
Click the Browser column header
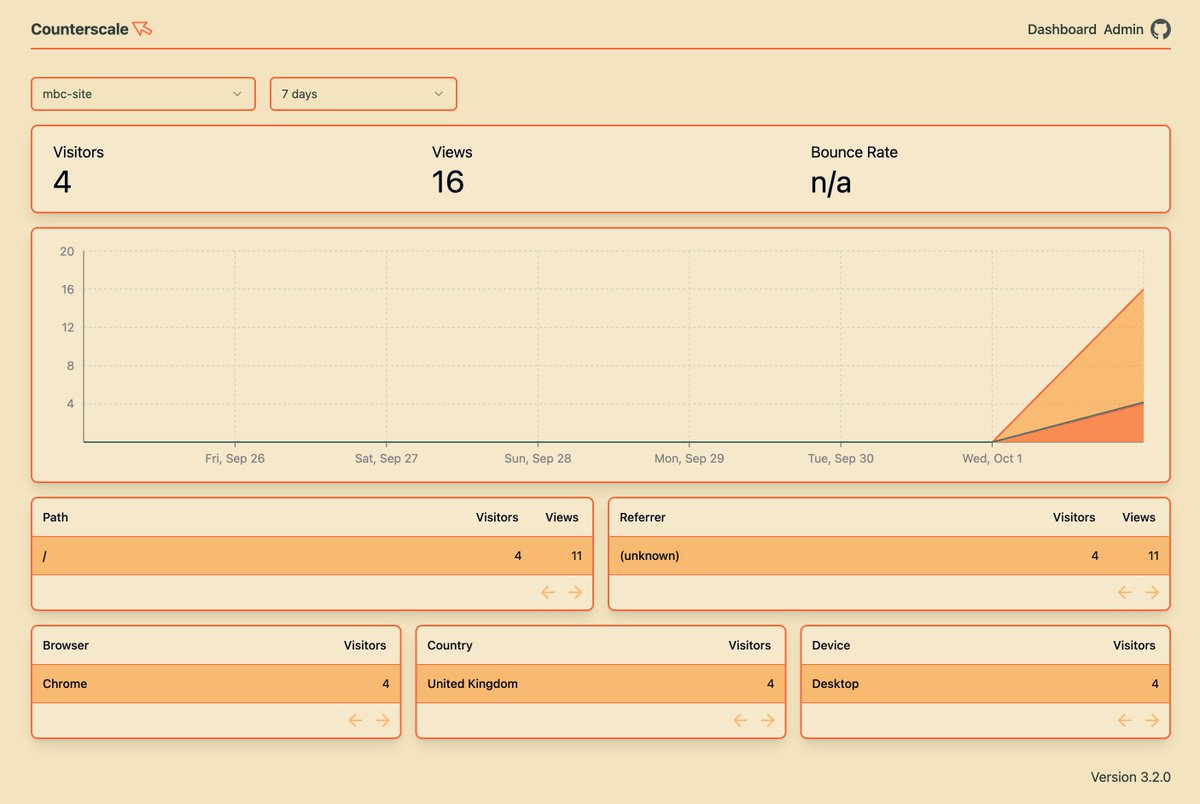click(x=66, y=645)
